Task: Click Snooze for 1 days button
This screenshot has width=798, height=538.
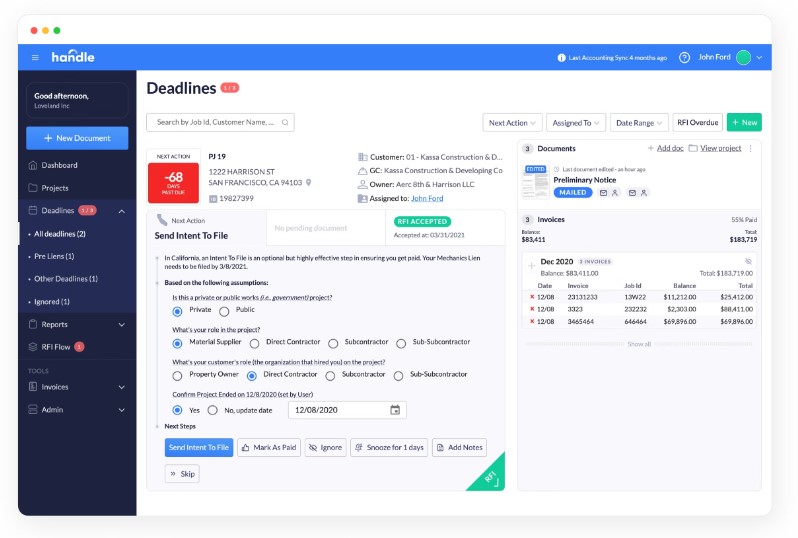Action: tap(389, 447)
